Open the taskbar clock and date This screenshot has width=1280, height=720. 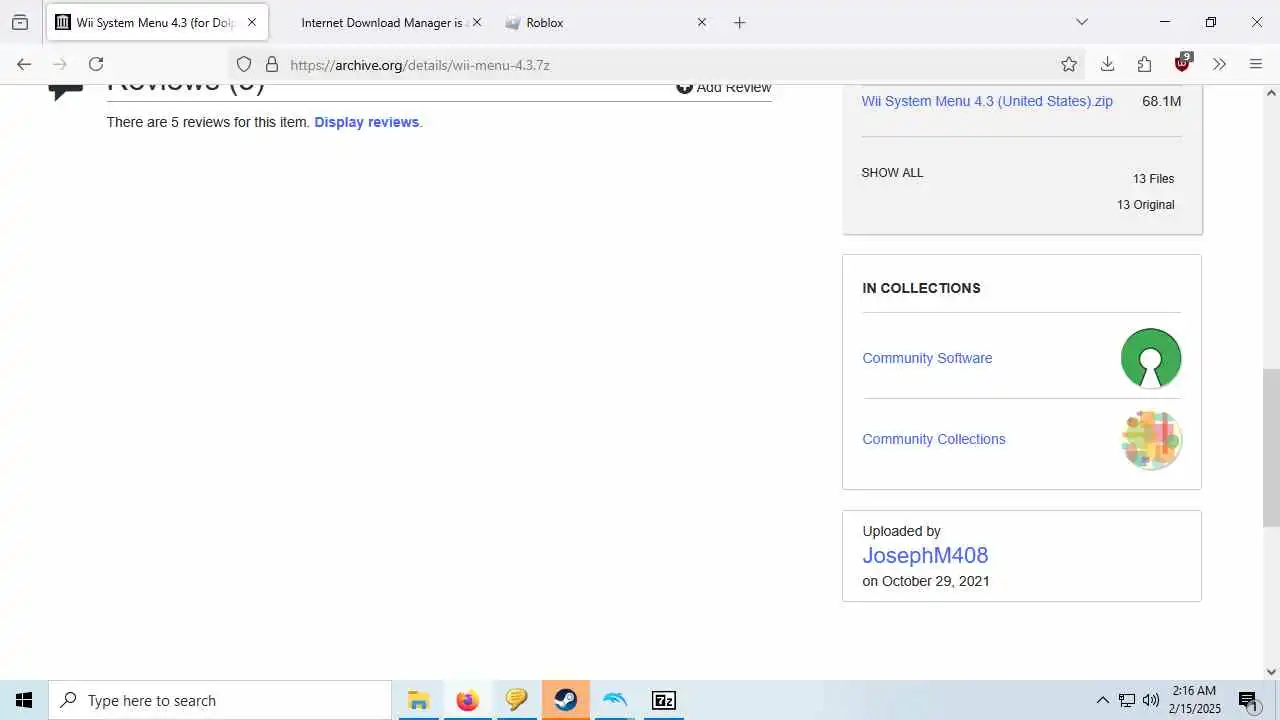[1196, 700]
